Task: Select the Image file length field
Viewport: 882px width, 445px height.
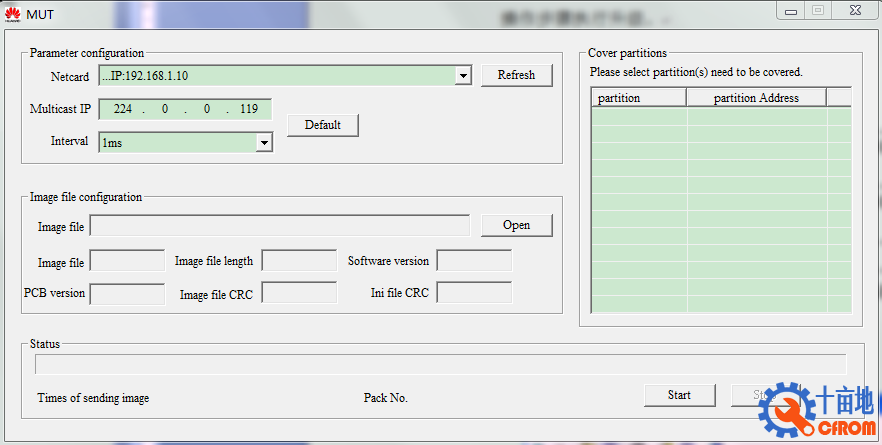Action: coord(298,261)
